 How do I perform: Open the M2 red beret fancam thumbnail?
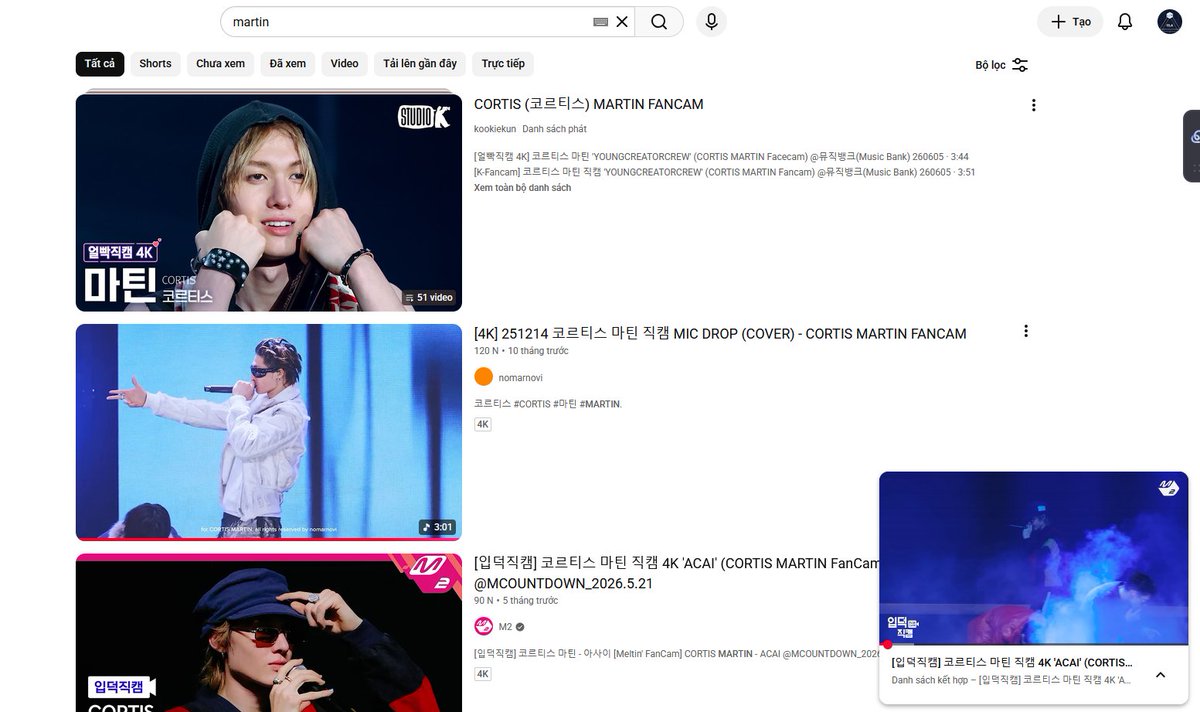point(269,633)
